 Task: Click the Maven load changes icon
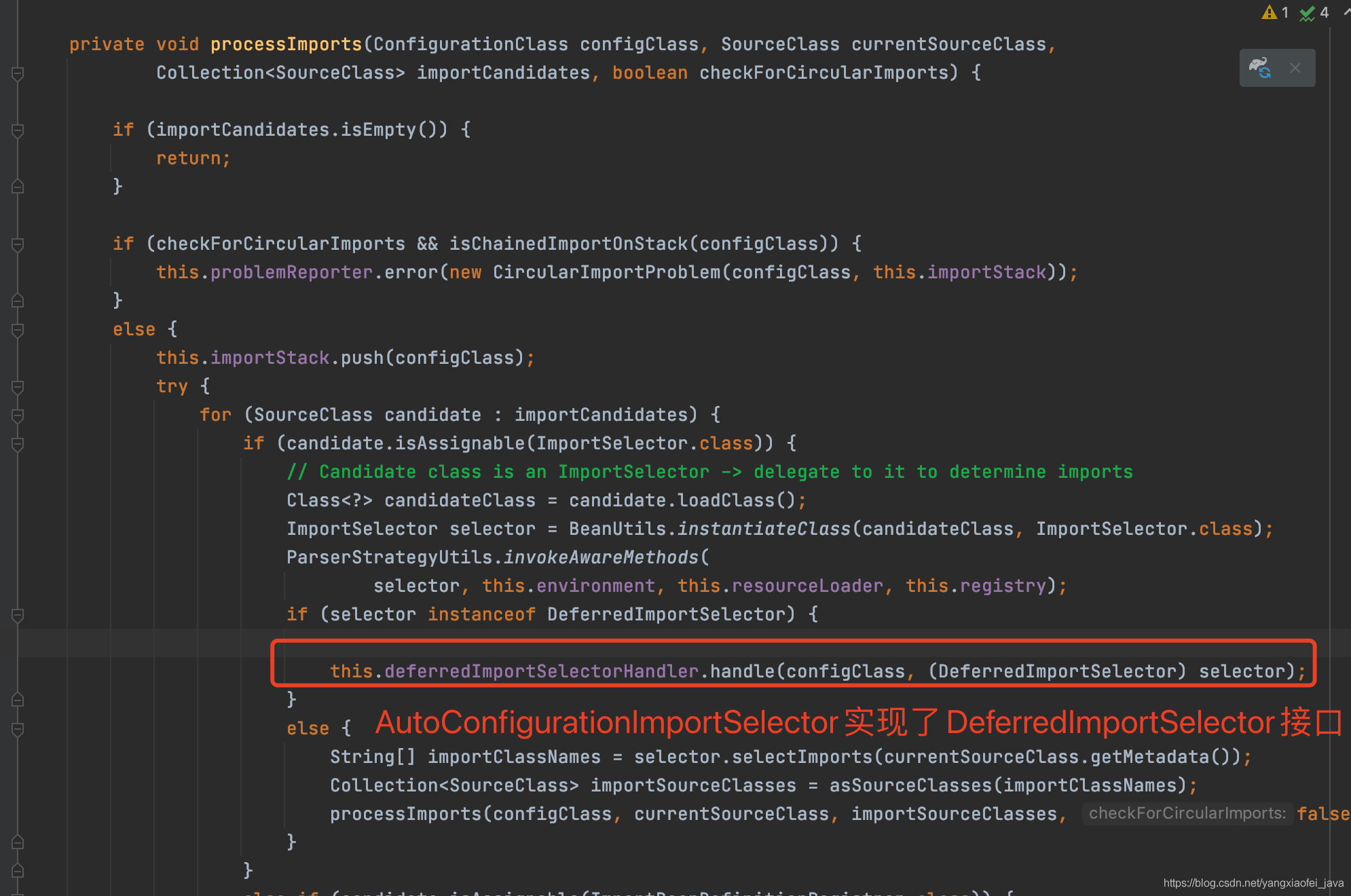[1260, 68]
